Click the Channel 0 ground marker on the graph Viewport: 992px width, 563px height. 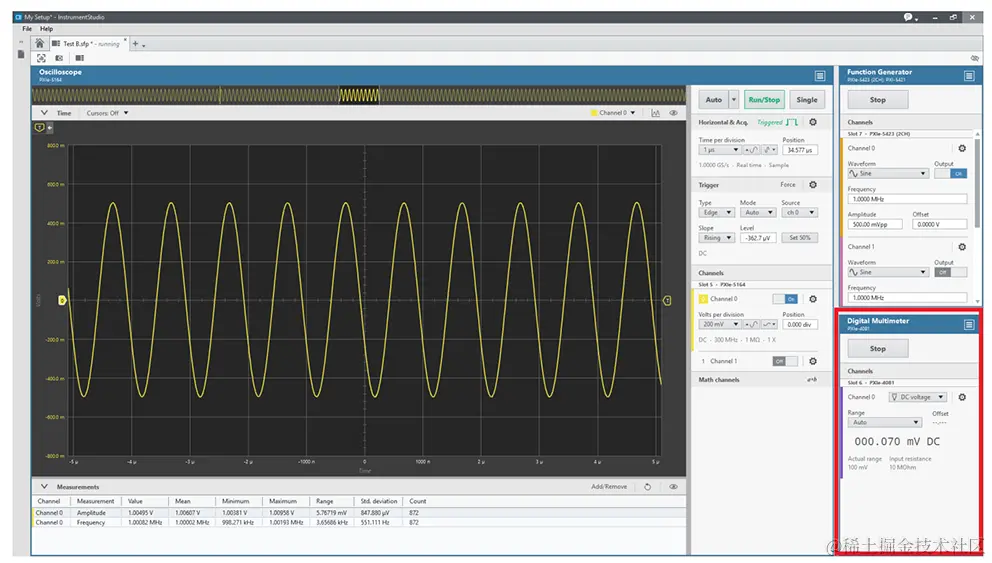[62, 300]
